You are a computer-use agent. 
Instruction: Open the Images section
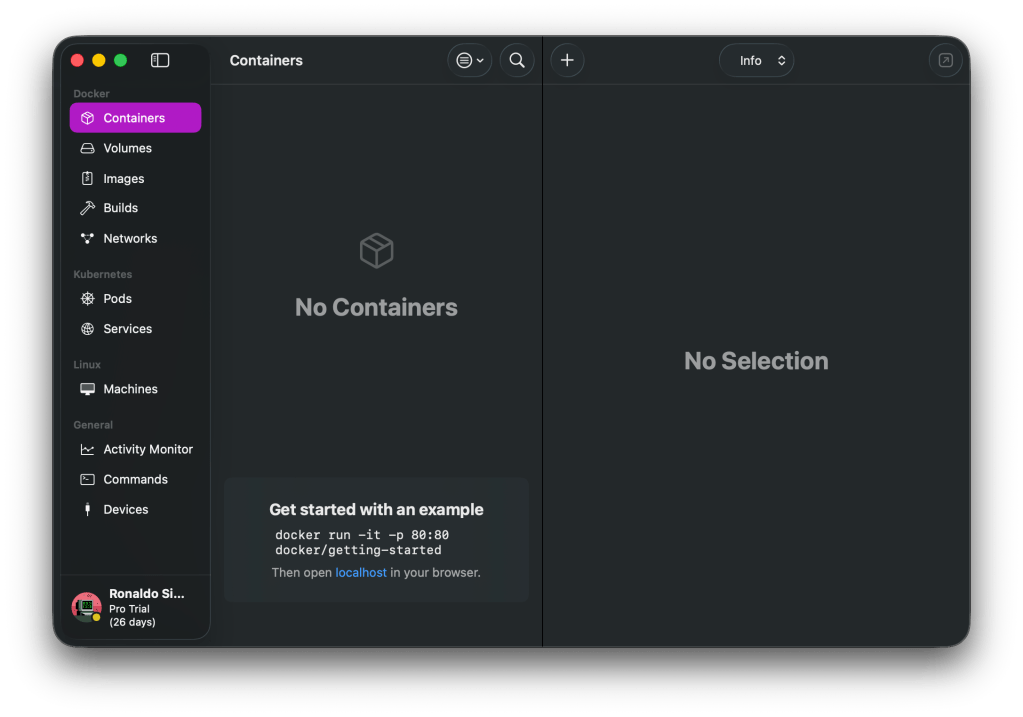pyautogui.click(x=135, y=178)
